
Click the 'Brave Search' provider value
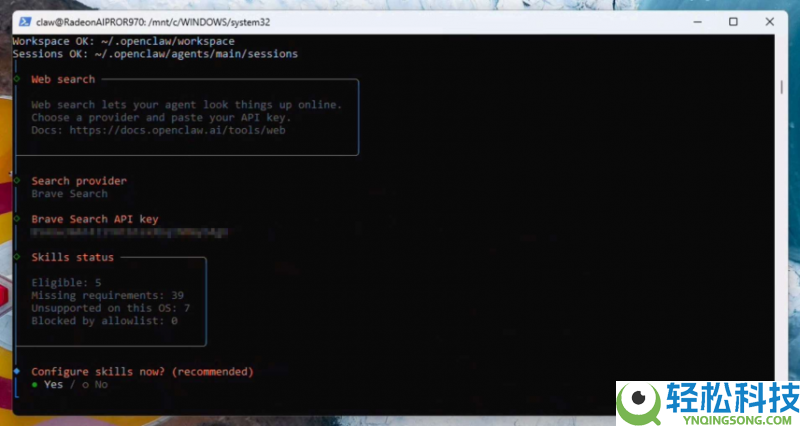pos(69,194)
